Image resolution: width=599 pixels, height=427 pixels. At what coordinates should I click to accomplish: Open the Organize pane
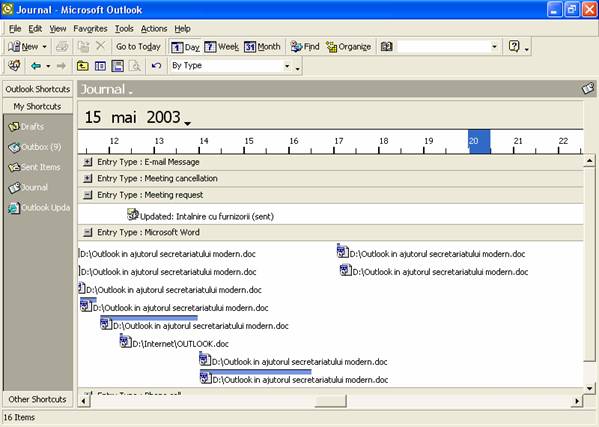[x=348, y=47]
